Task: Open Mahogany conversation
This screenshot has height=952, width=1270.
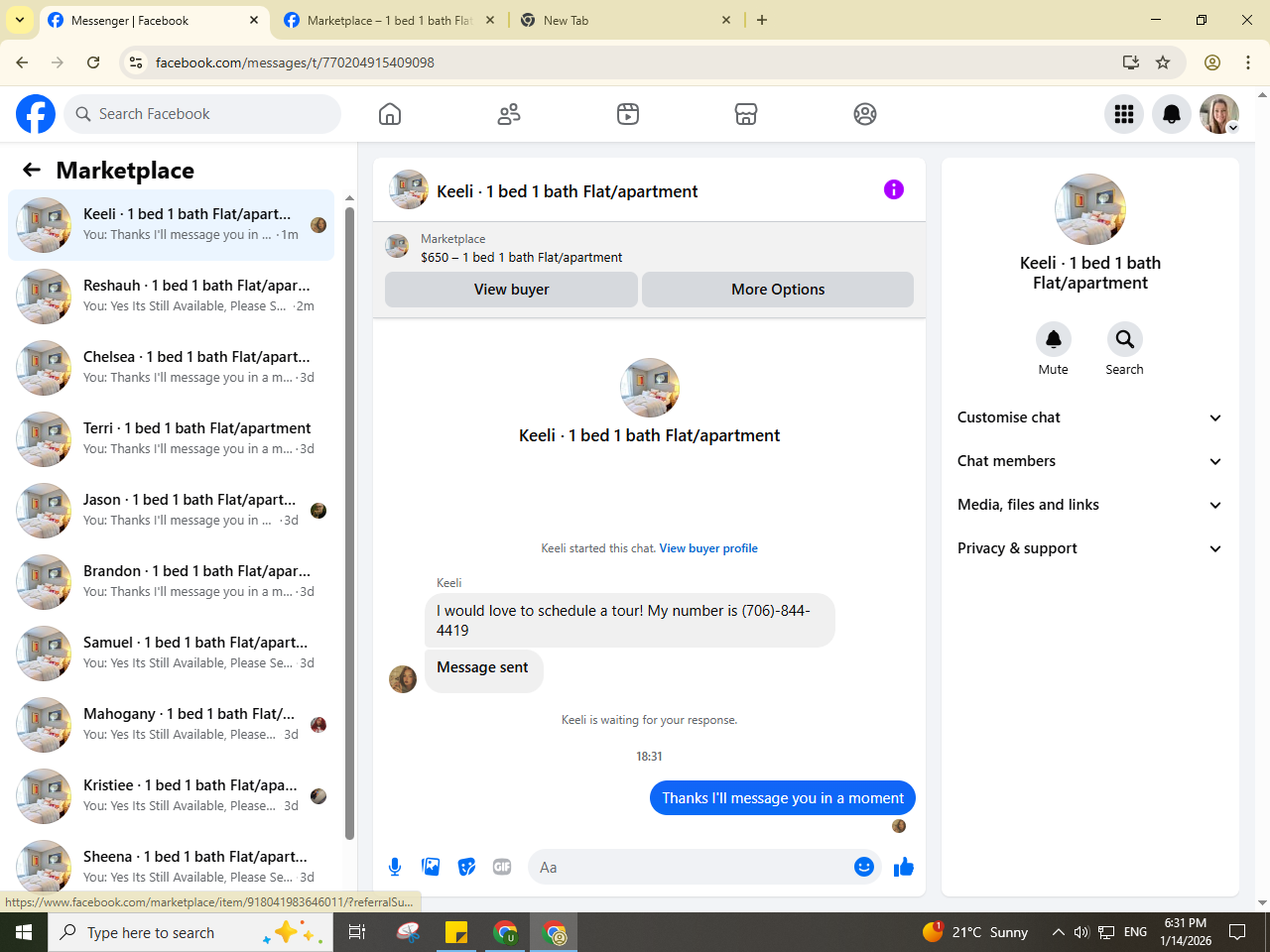Action: pyautogui.click(x=172, y=725)
